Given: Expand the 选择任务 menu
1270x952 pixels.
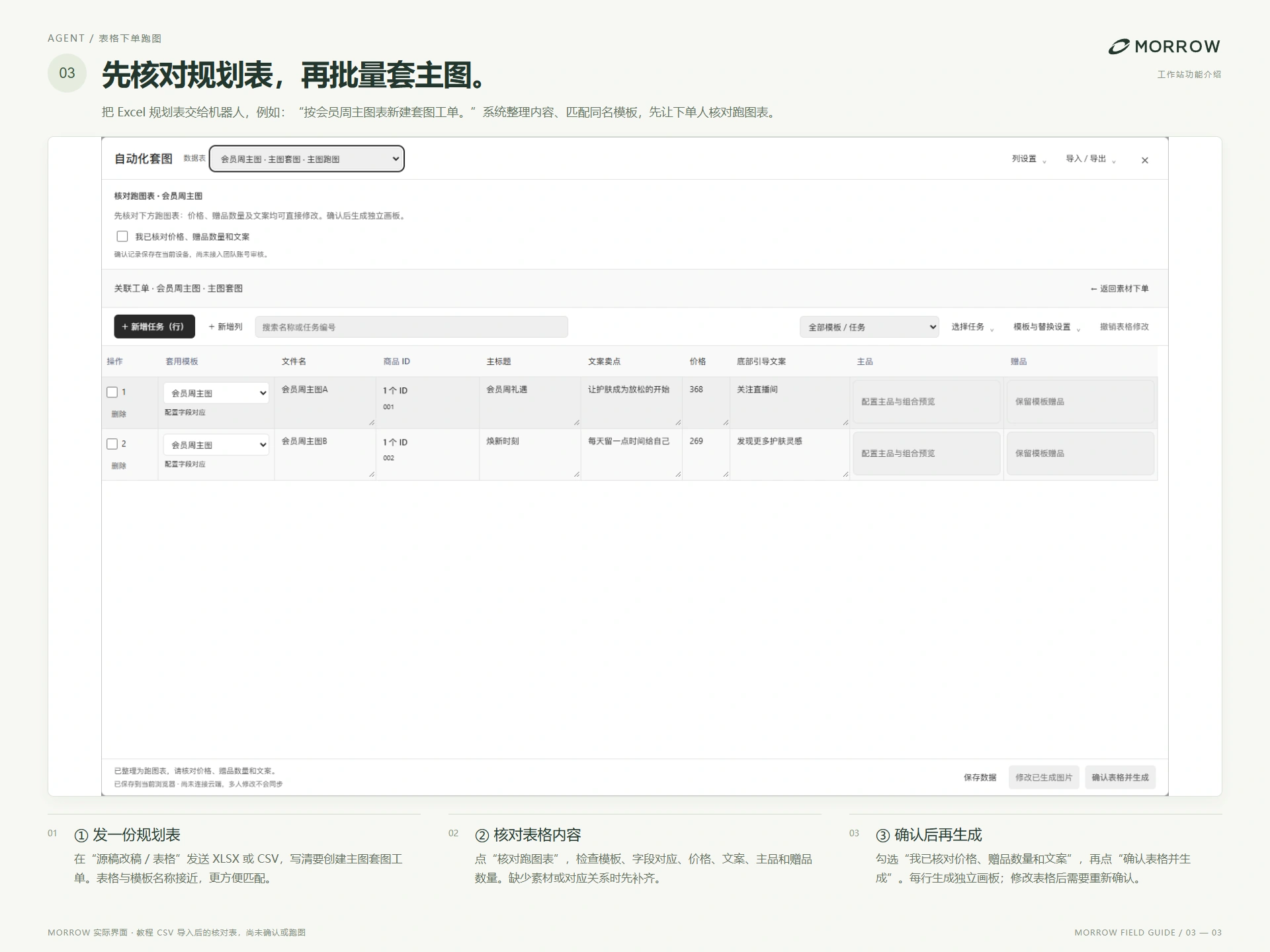Looking at the screenshot, I should click(x=972, y=327).
